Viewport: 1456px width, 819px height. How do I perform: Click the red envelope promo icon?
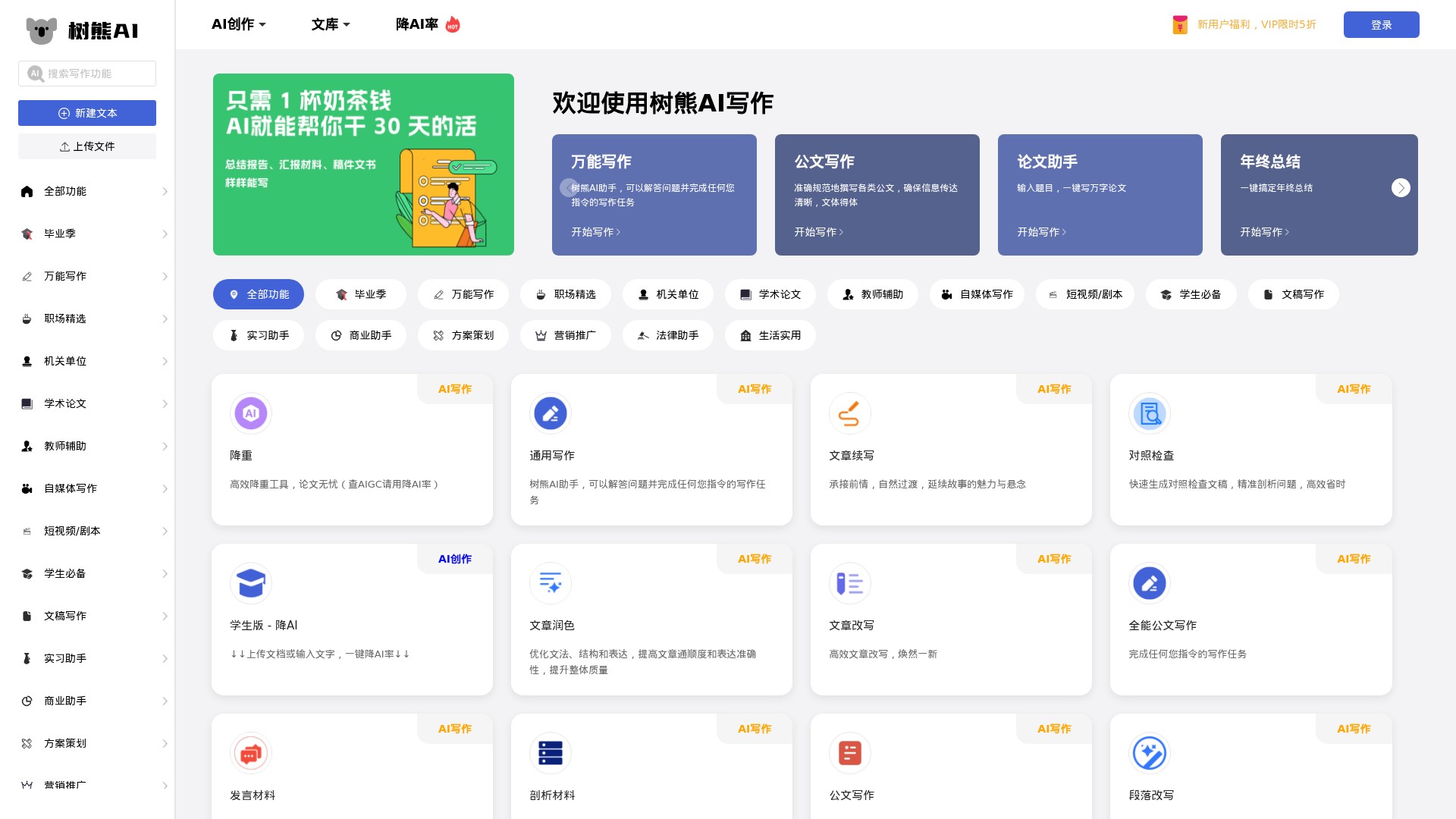1180,25
